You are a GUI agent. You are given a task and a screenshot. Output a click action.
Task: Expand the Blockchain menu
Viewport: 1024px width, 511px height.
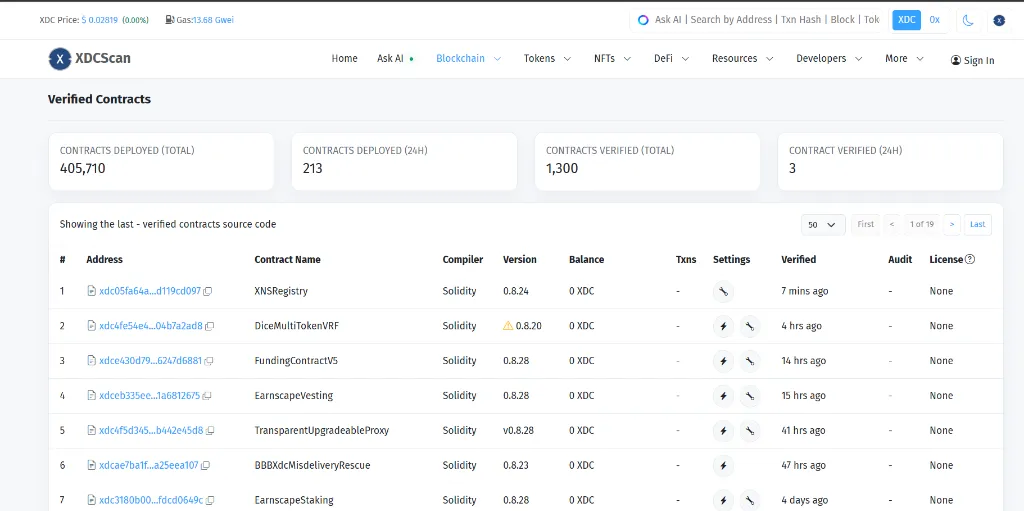coord(468,58)
